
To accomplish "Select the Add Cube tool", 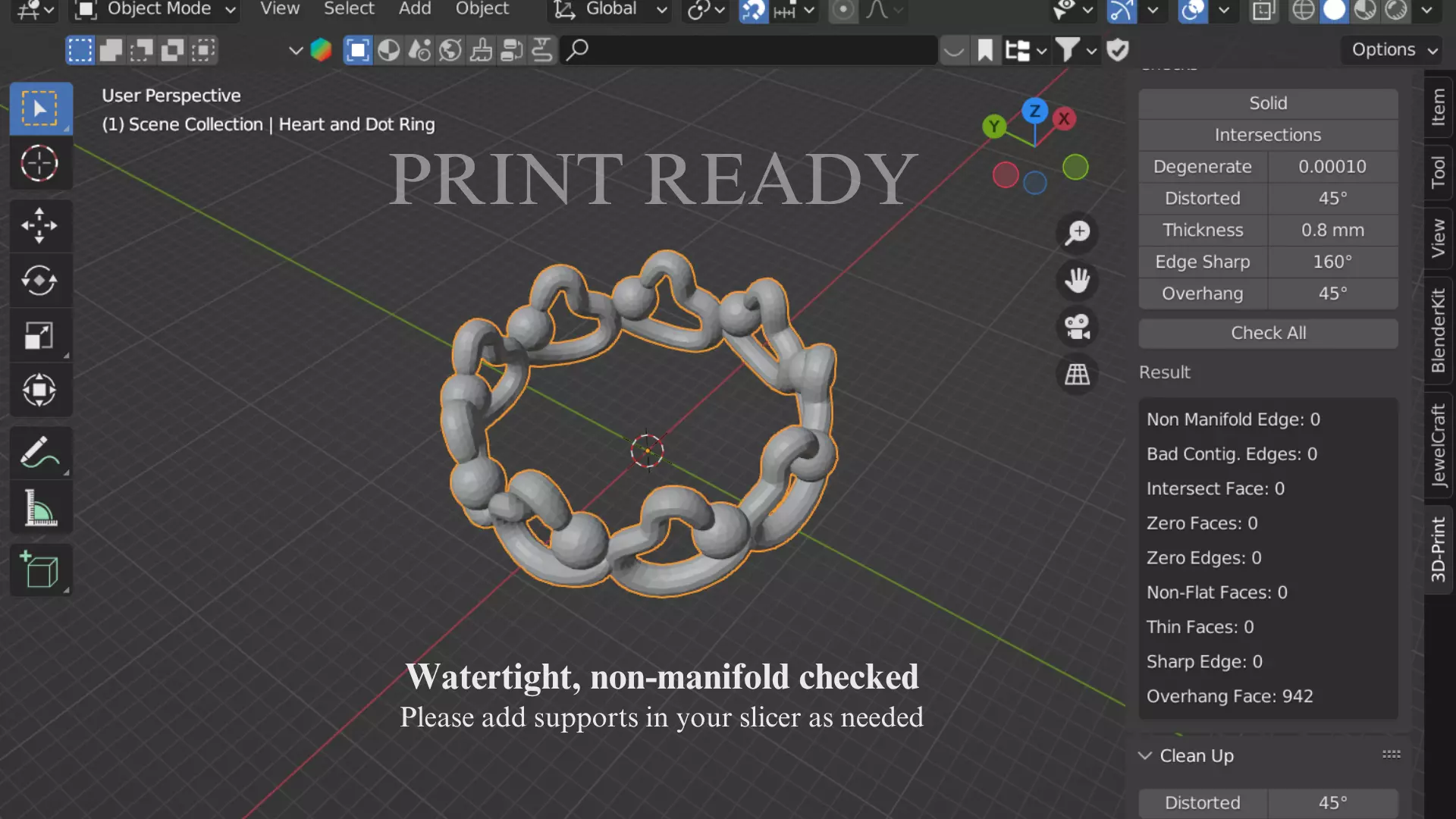I will click(x=39, y=570).
